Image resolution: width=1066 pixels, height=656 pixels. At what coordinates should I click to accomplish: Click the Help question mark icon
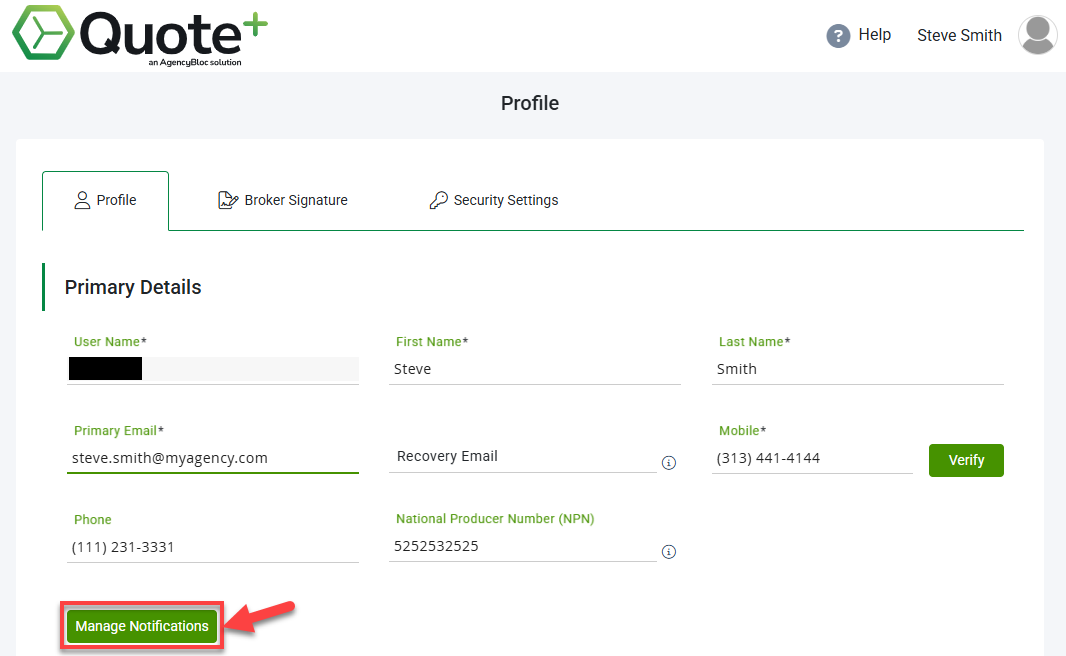838,35
